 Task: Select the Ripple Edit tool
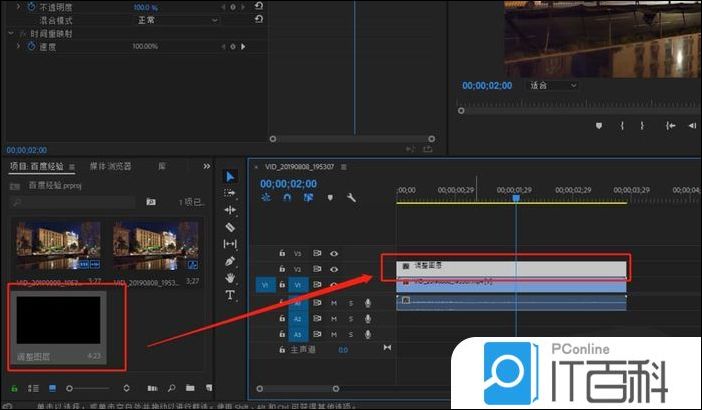230,210
